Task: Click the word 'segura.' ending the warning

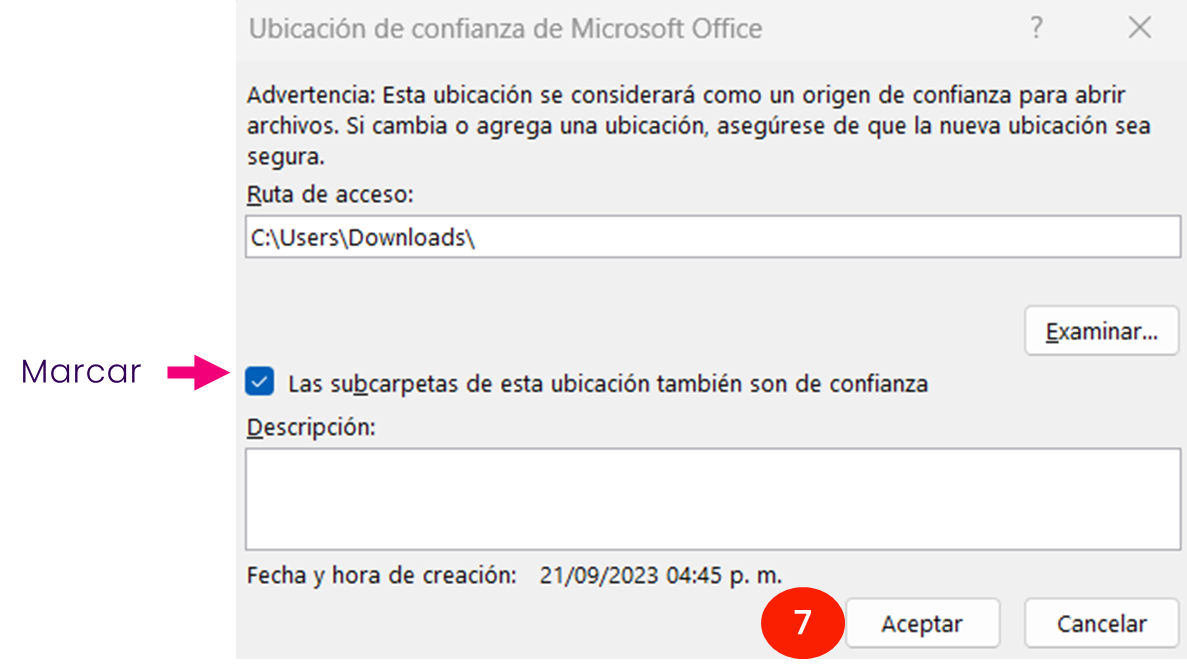Action: click(x=285, y=157)
